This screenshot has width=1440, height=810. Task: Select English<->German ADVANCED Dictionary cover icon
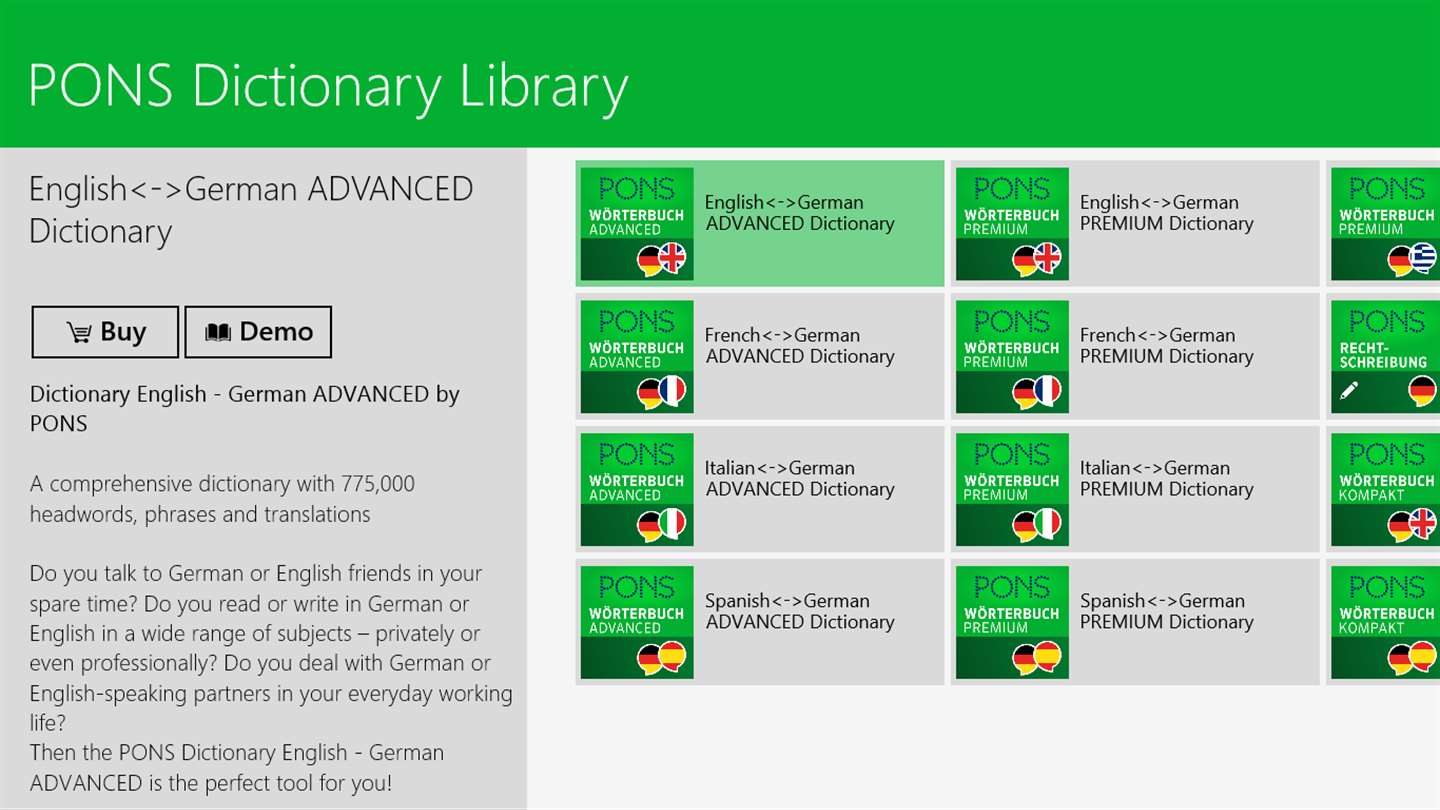coord(637,224)
